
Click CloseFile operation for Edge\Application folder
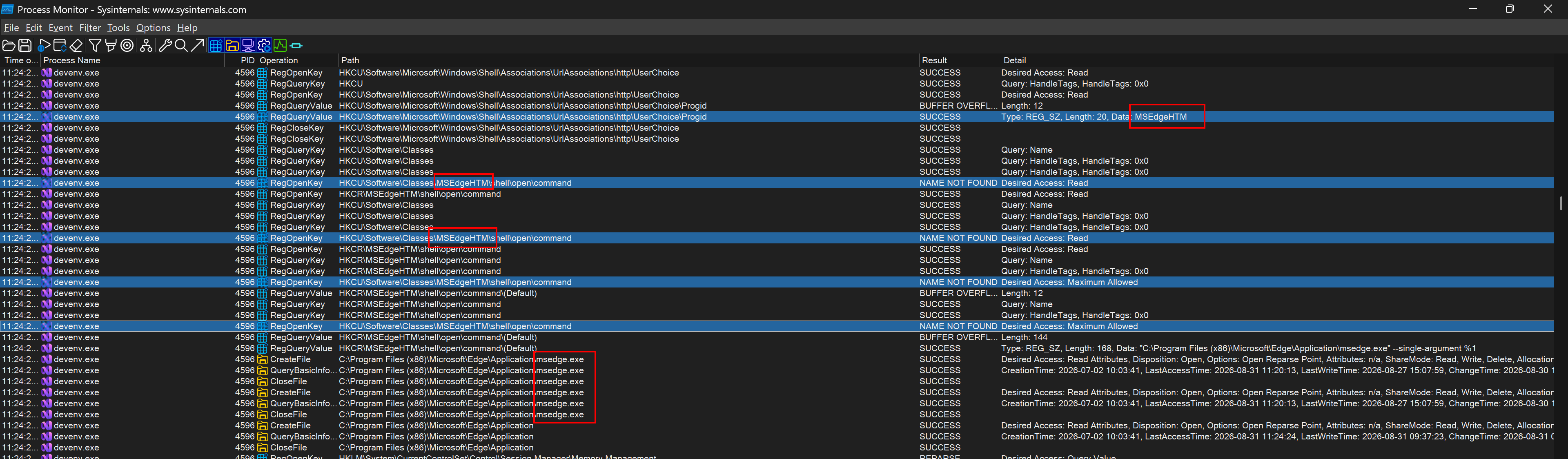tap(289, 448)
